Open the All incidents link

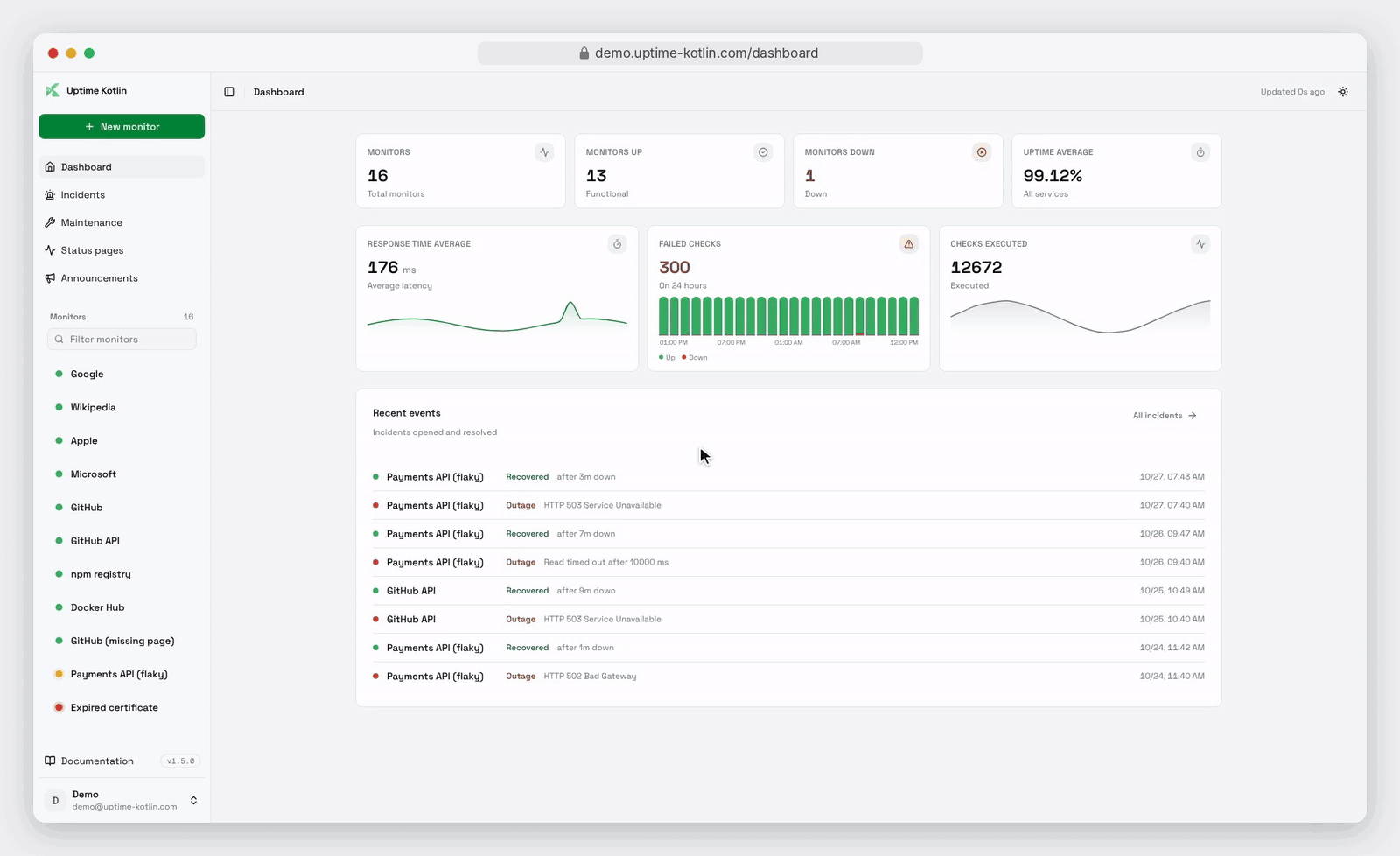(1165, 416)
